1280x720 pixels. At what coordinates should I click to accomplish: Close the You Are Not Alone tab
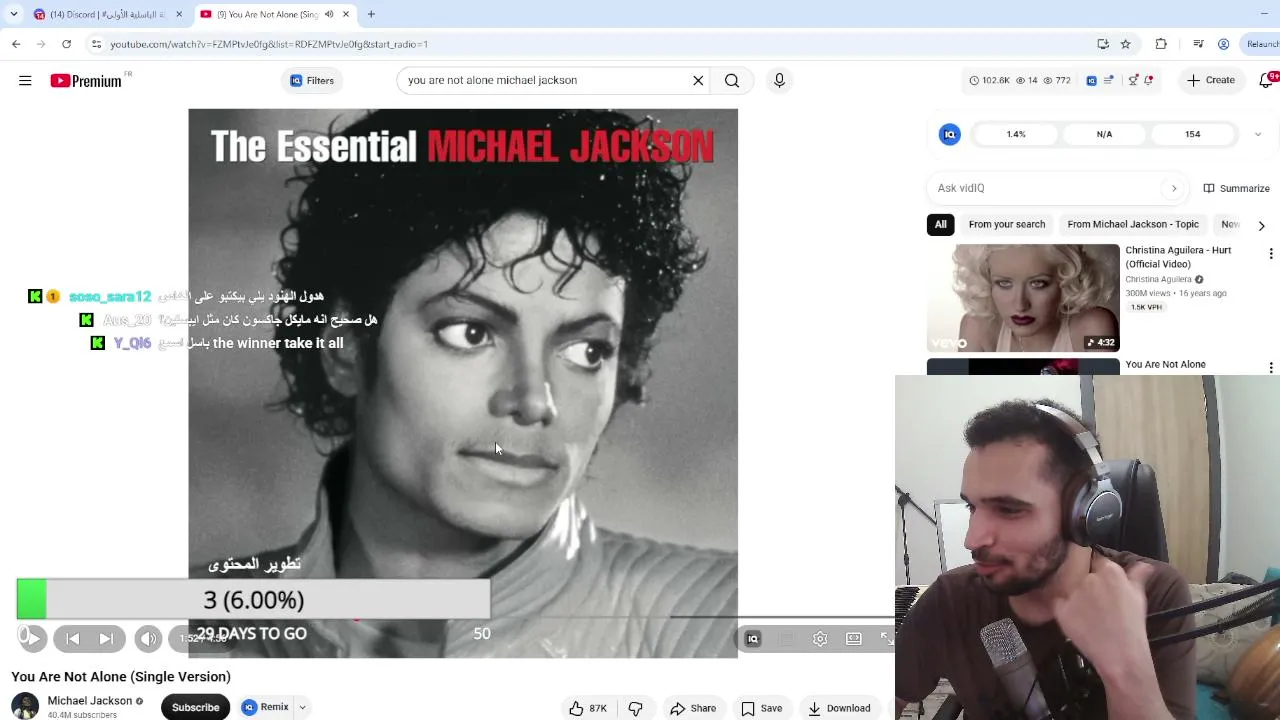(346, 14)
